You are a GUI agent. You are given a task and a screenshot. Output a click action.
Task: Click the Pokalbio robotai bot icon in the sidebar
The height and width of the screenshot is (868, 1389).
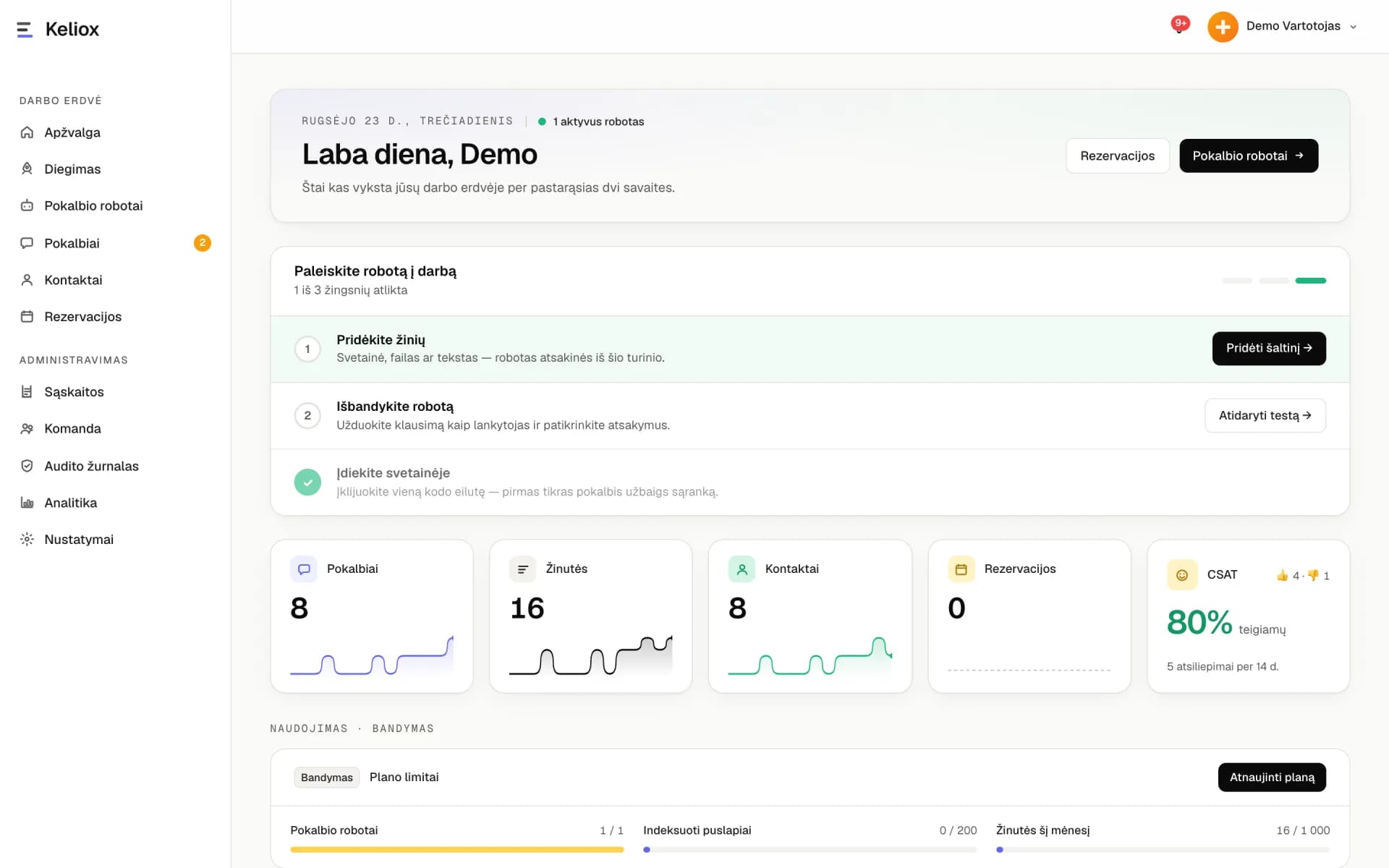click(27, 205)
